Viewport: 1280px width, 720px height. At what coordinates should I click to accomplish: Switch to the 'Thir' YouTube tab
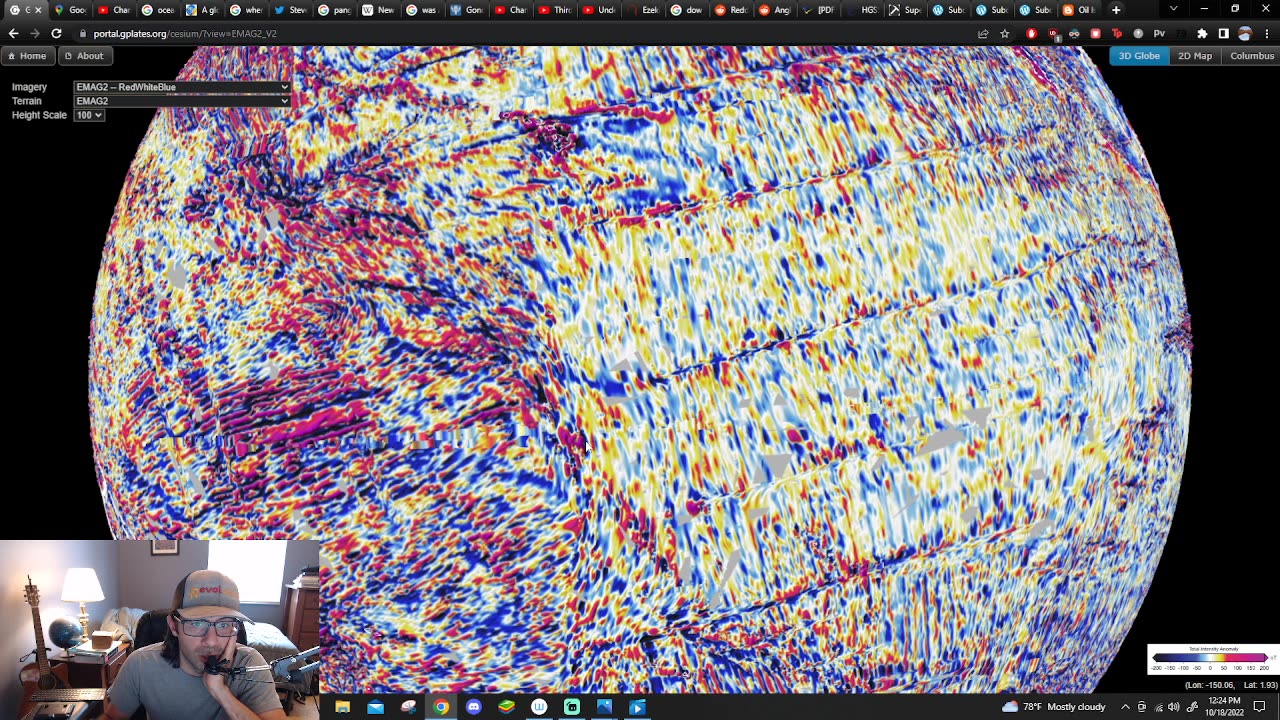[x=555, y=10]
